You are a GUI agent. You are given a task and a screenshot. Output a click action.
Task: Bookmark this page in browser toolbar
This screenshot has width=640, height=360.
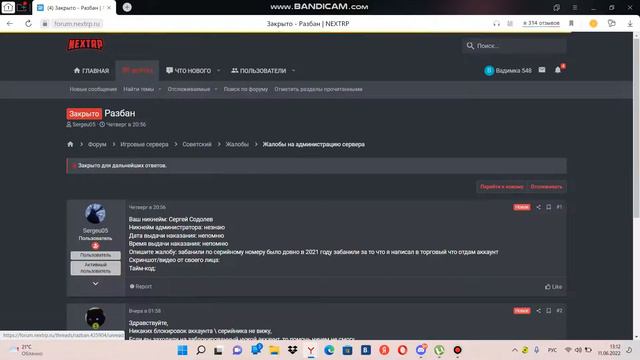571,24
